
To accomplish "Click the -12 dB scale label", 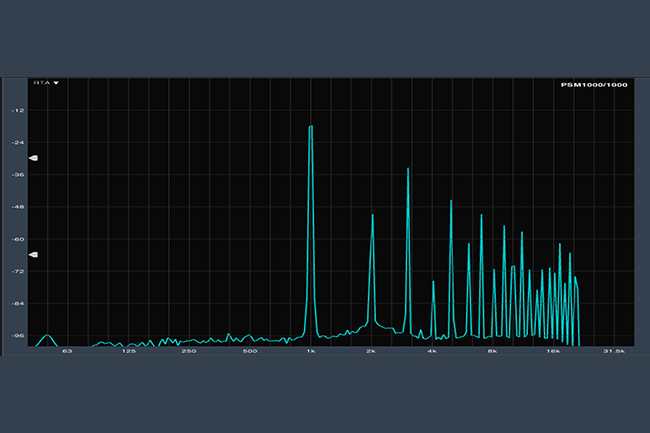I will tap(45, 111).
